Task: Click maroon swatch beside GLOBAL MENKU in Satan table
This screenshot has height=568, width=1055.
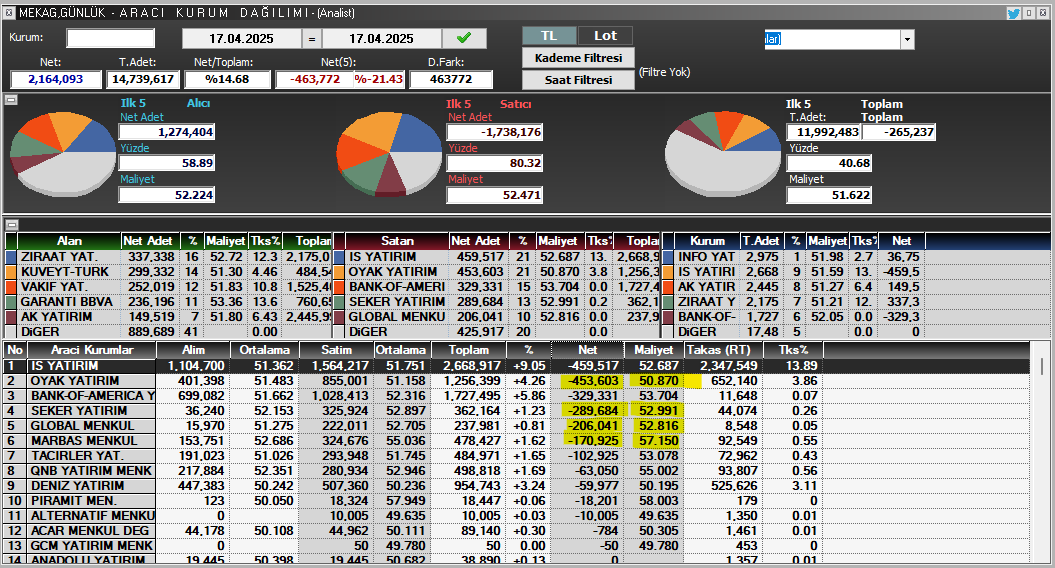Action: (x=339, y=316)
